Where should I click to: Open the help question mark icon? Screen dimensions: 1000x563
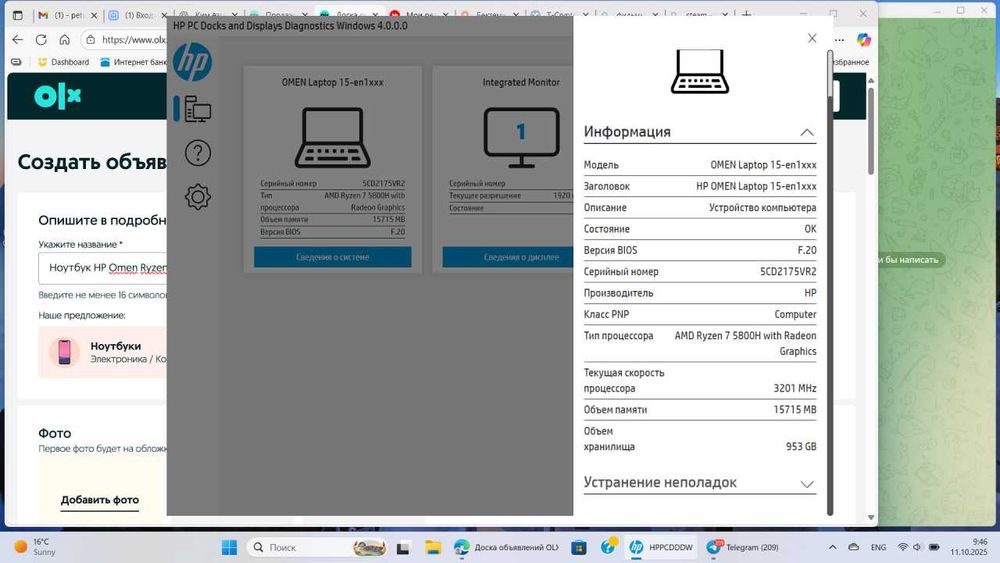pos(198,153)
